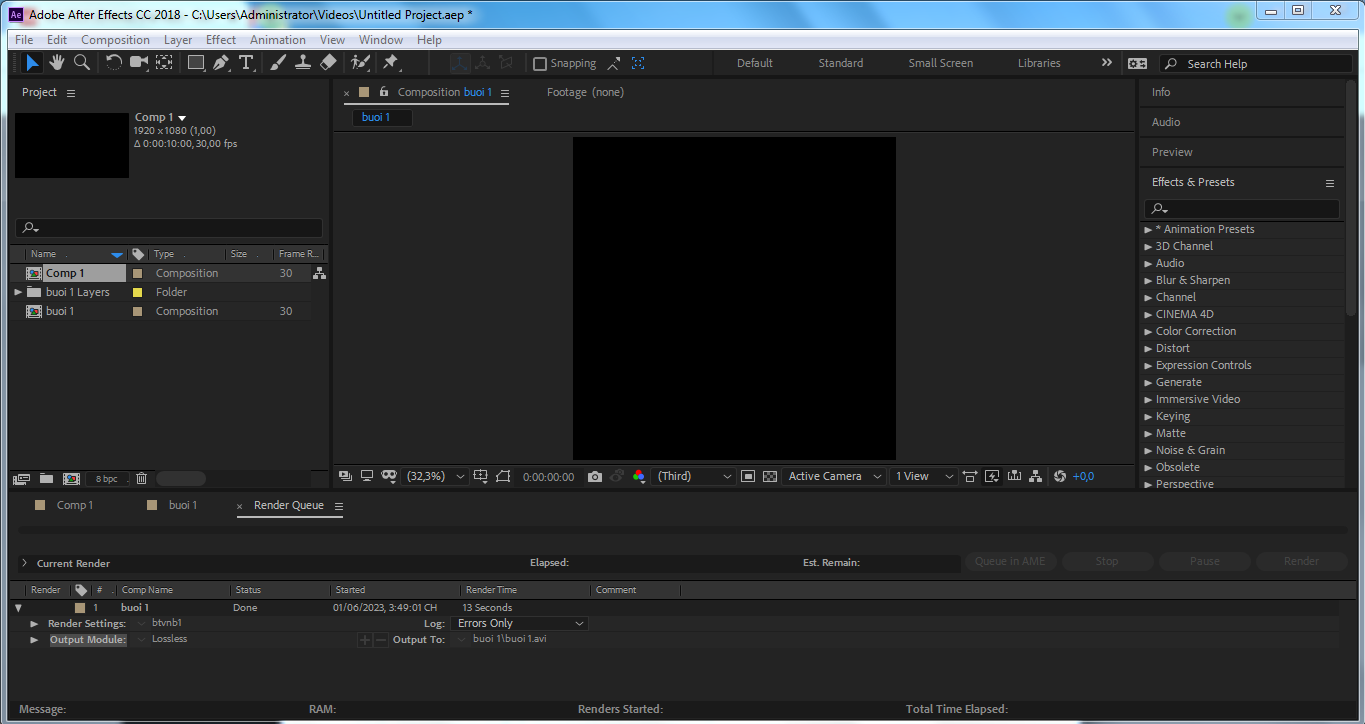Select the Puppet Pin tool
Image resolution: width=1365 pixels, height=724 pixels.
(391, 63)
